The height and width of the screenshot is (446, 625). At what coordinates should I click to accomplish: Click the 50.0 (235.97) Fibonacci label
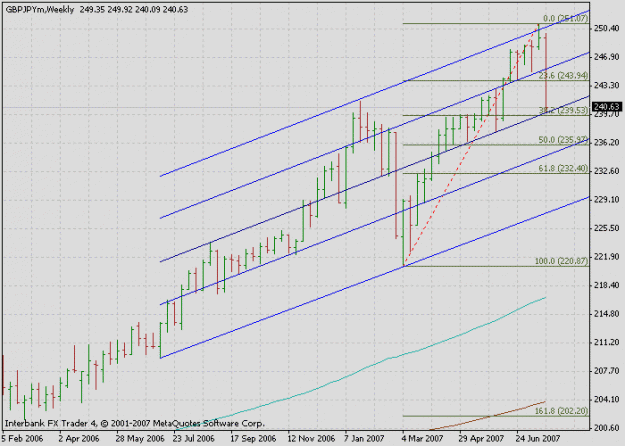(563, 140)
